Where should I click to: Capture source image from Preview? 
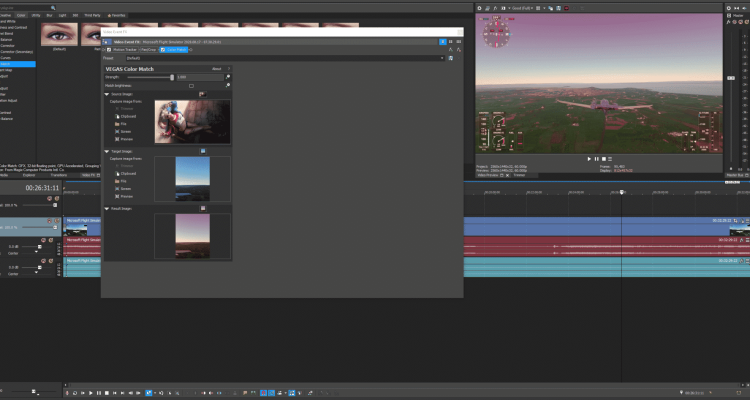pyautogui.click(x=124, y=139)
